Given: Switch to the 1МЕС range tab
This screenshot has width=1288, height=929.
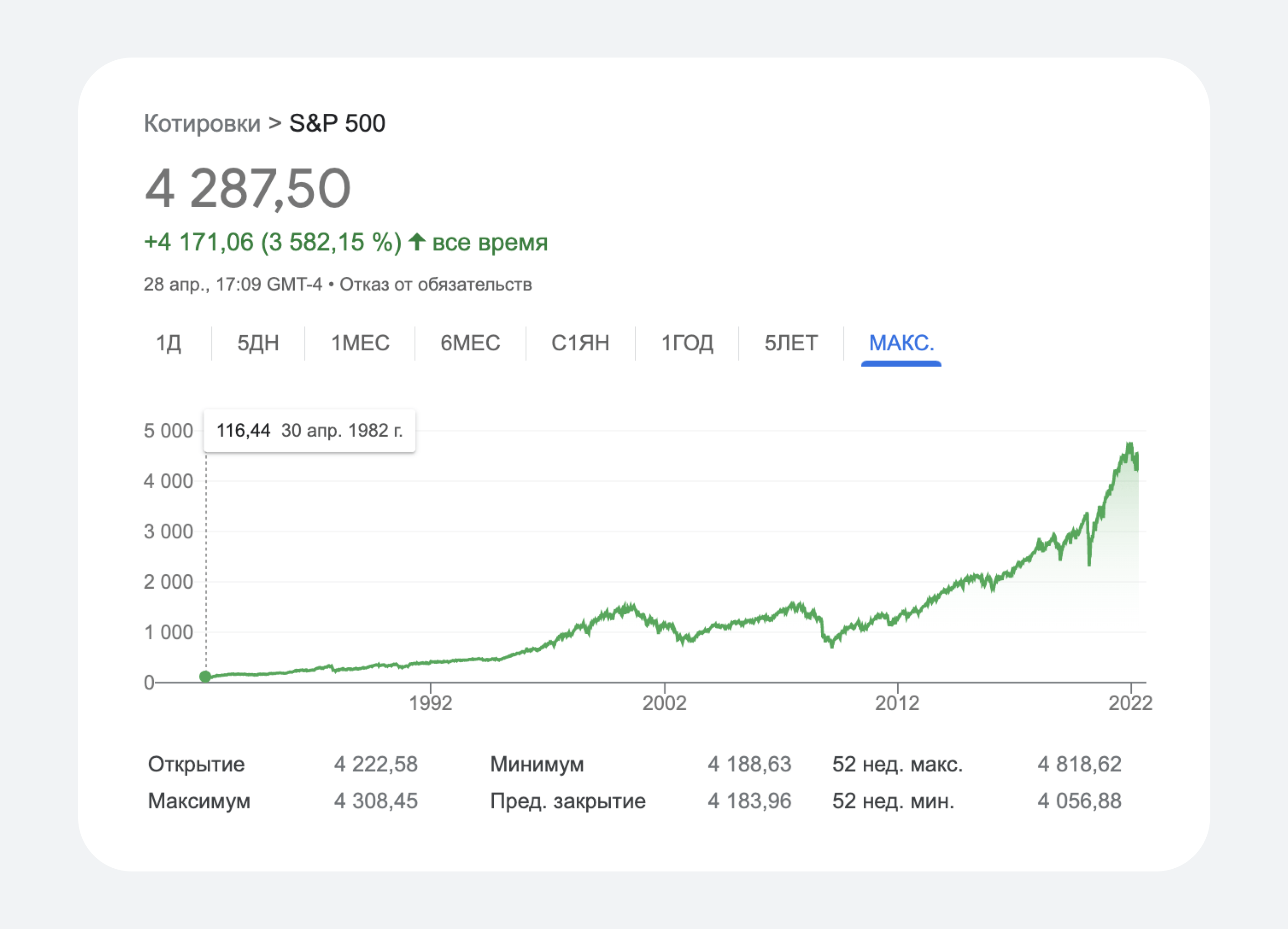Looking at the screenshot, I should pos(360,343).
